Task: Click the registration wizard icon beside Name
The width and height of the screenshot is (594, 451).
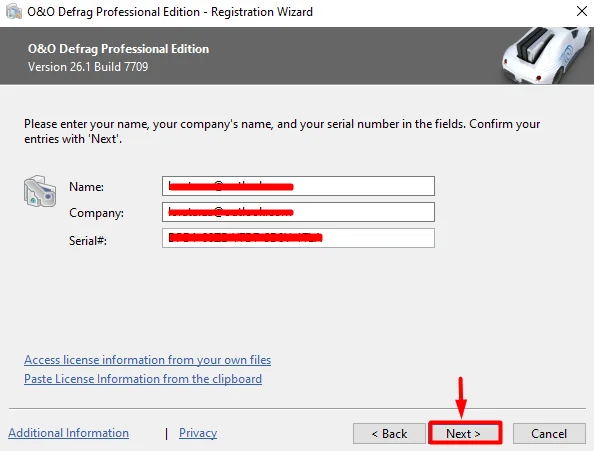Action: [x=40, y=191]
